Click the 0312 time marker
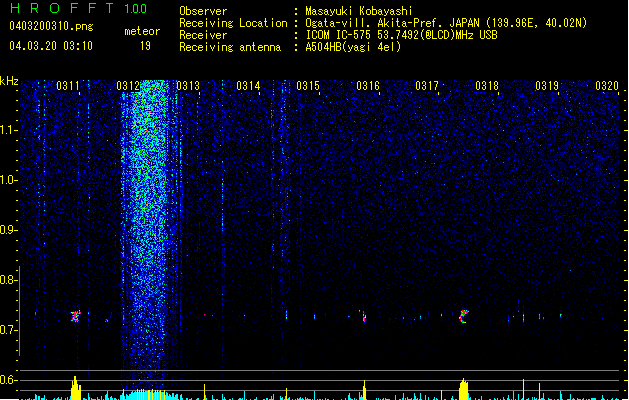 [128, 86]
